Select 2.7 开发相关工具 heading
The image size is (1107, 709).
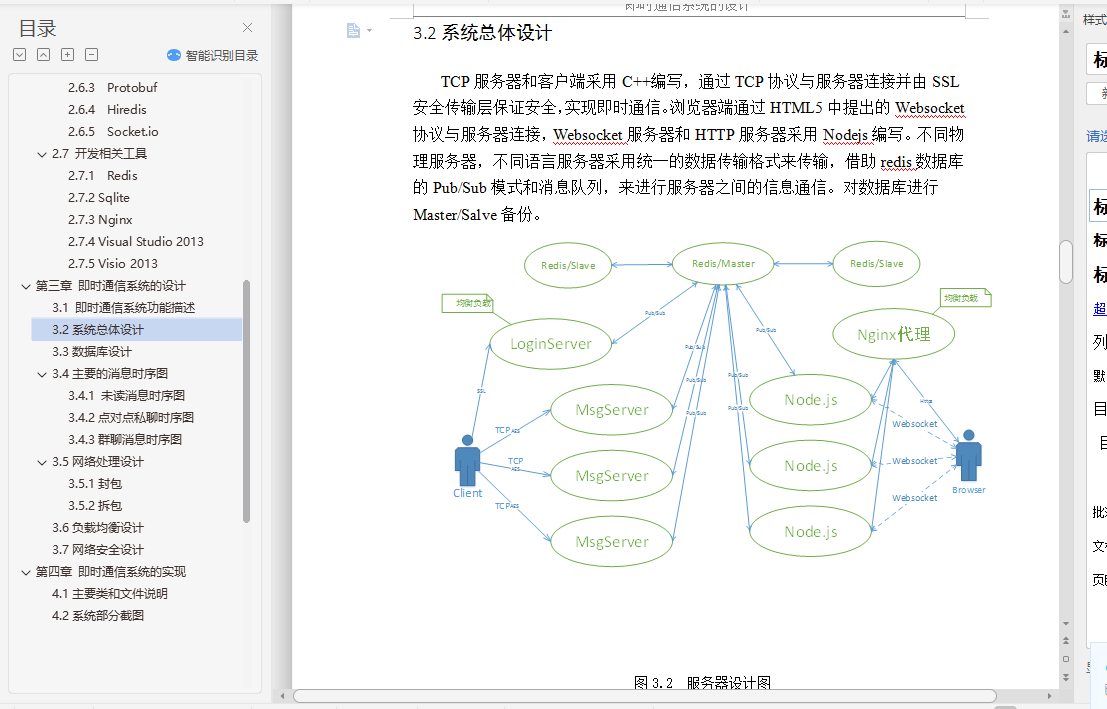coord(100,153)
